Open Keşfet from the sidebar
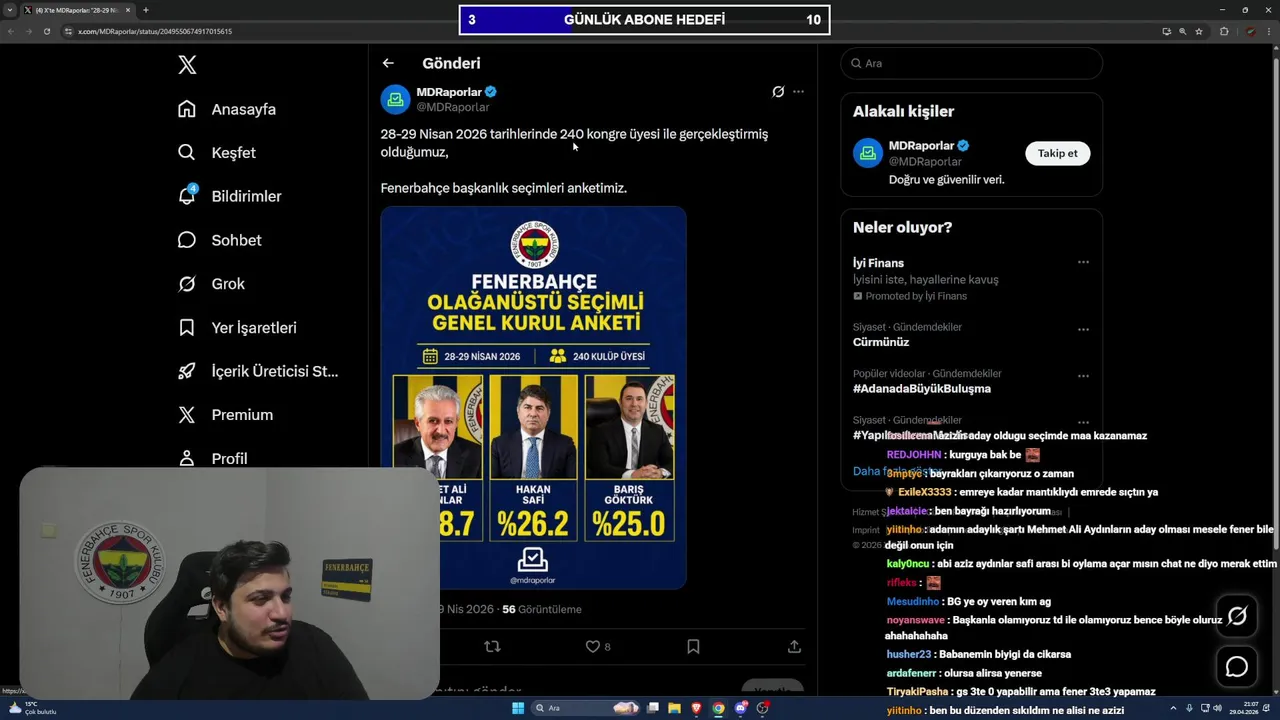The image size is (1280, 720). pos(217,153)
